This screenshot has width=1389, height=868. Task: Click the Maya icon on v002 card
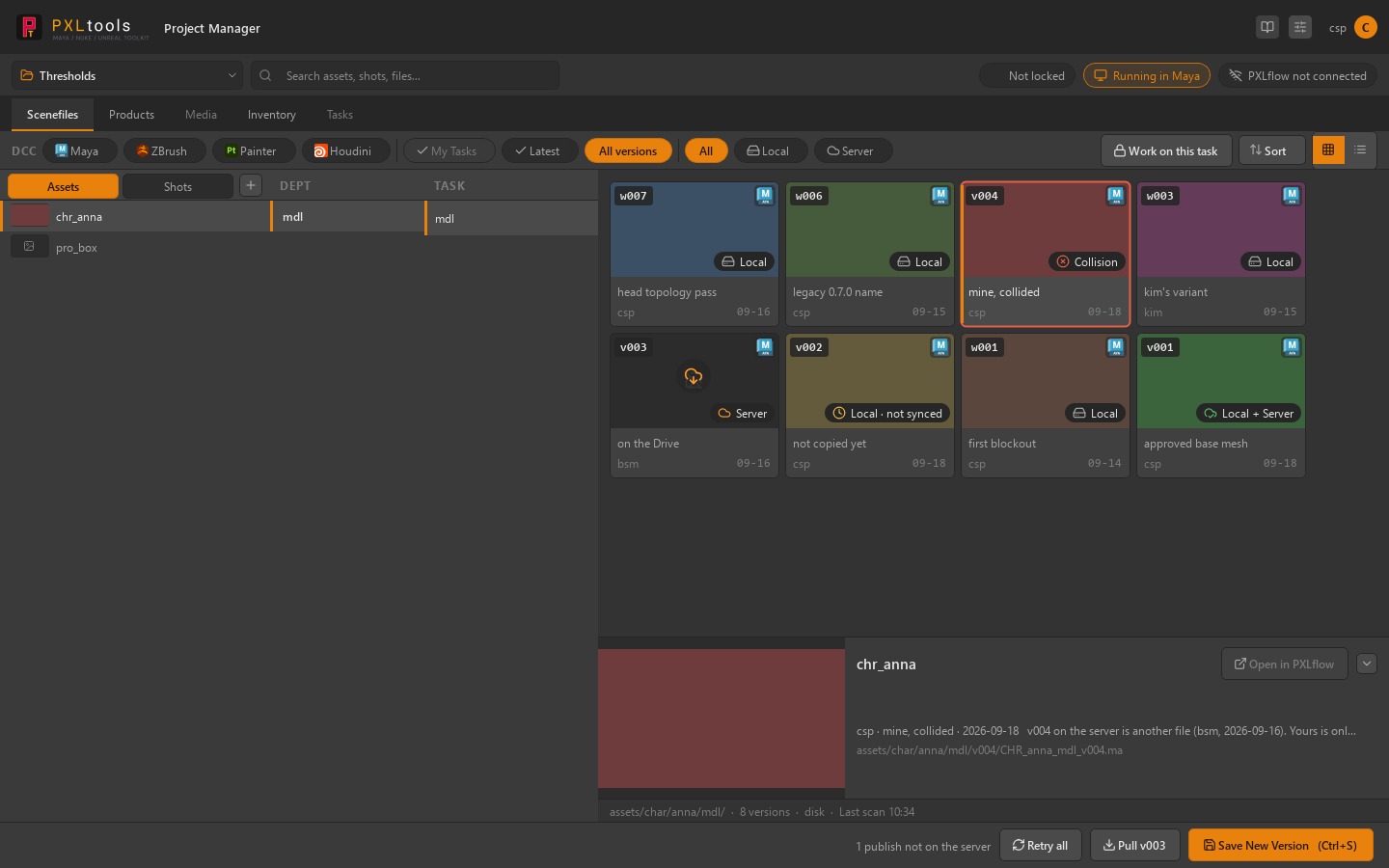[940, 347]
